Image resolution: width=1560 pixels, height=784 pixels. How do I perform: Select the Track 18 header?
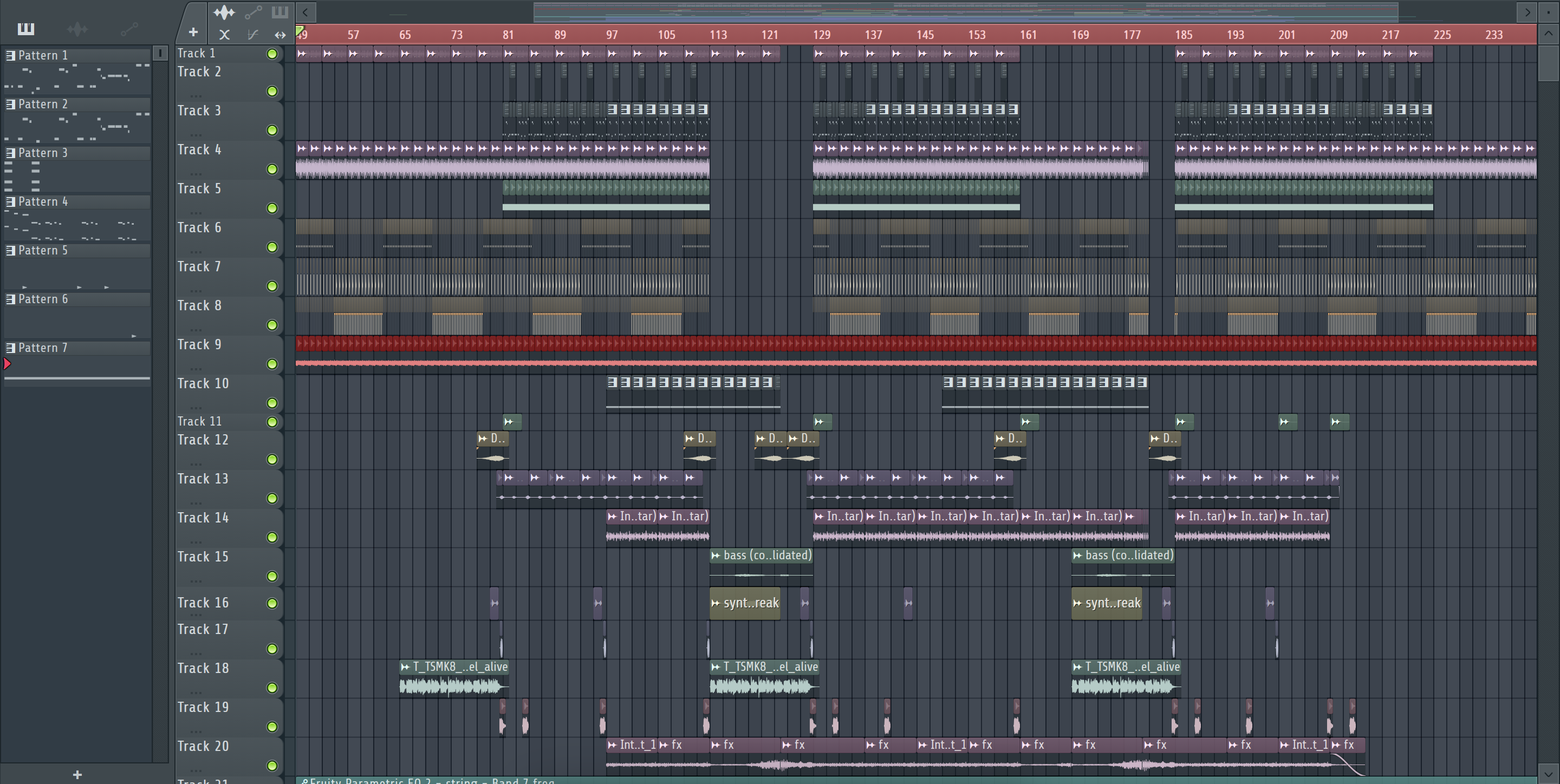(229, 678)
